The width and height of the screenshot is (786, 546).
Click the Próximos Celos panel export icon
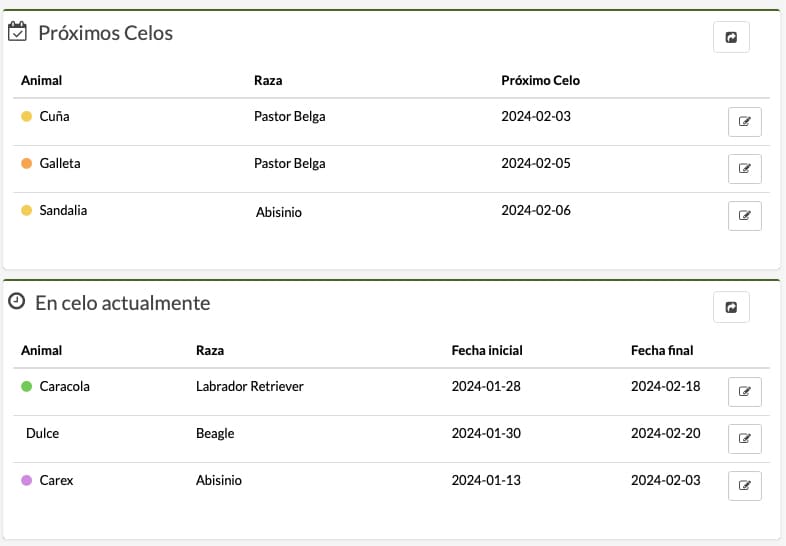[x=731, y=37]
